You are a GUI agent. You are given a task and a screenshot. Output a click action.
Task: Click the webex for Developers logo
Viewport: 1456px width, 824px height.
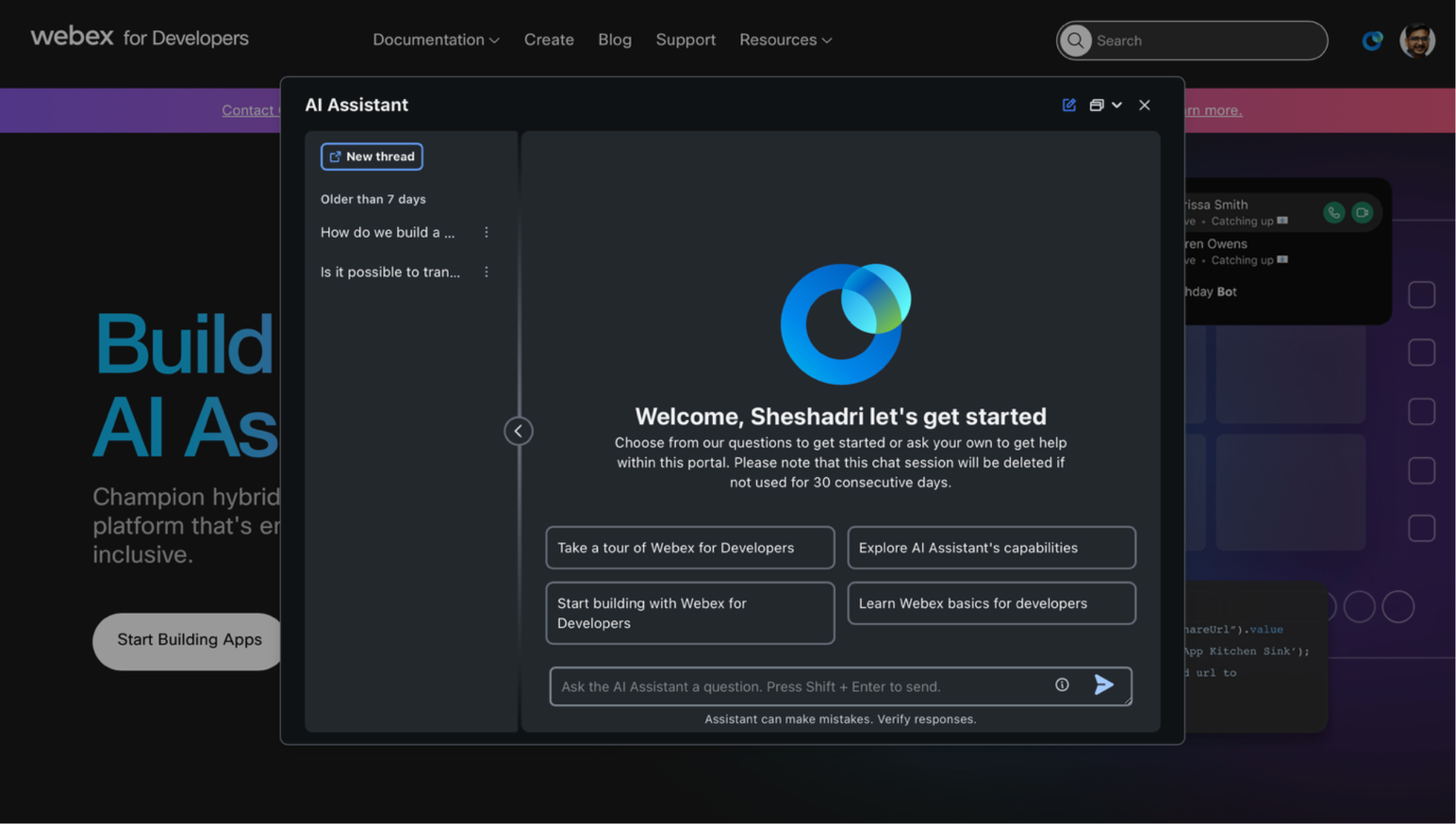[139, 36]
